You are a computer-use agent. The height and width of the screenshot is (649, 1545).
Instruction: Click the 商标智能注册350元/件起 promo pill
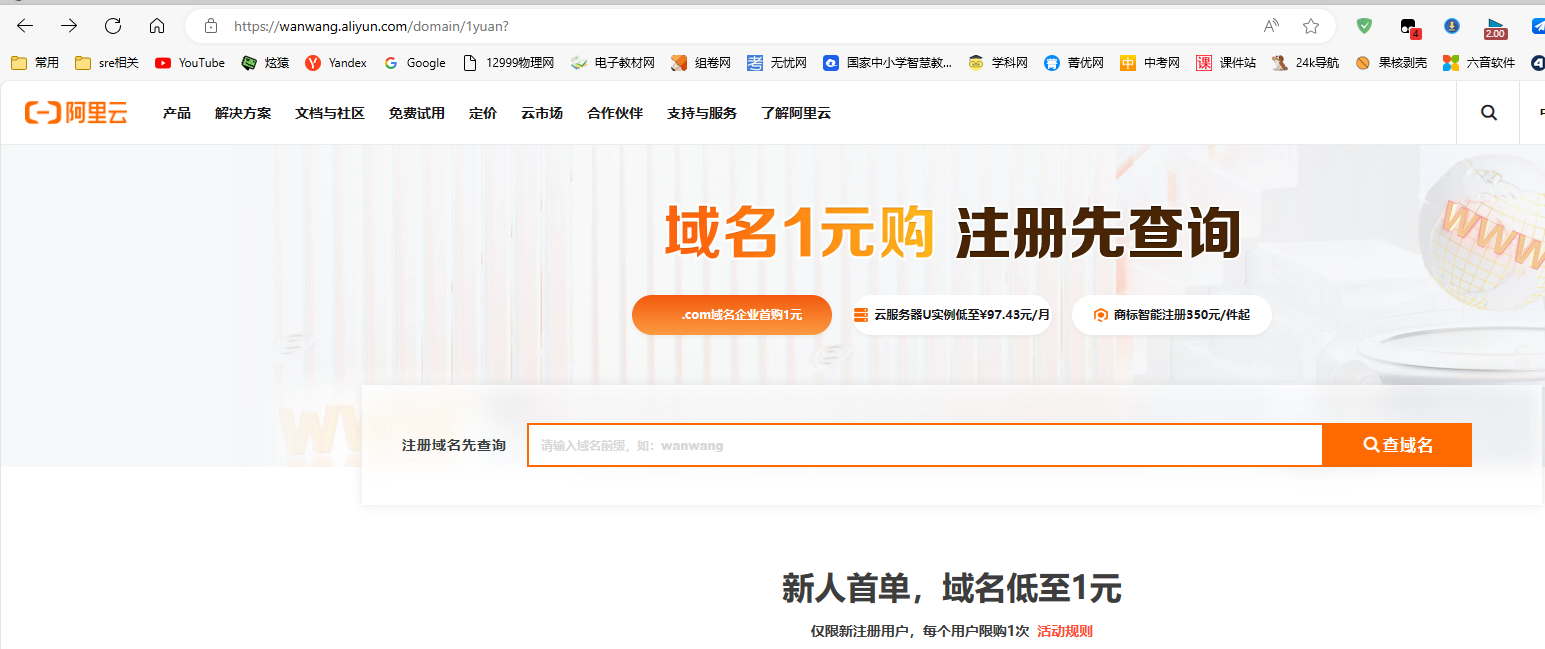(1172, 315)
